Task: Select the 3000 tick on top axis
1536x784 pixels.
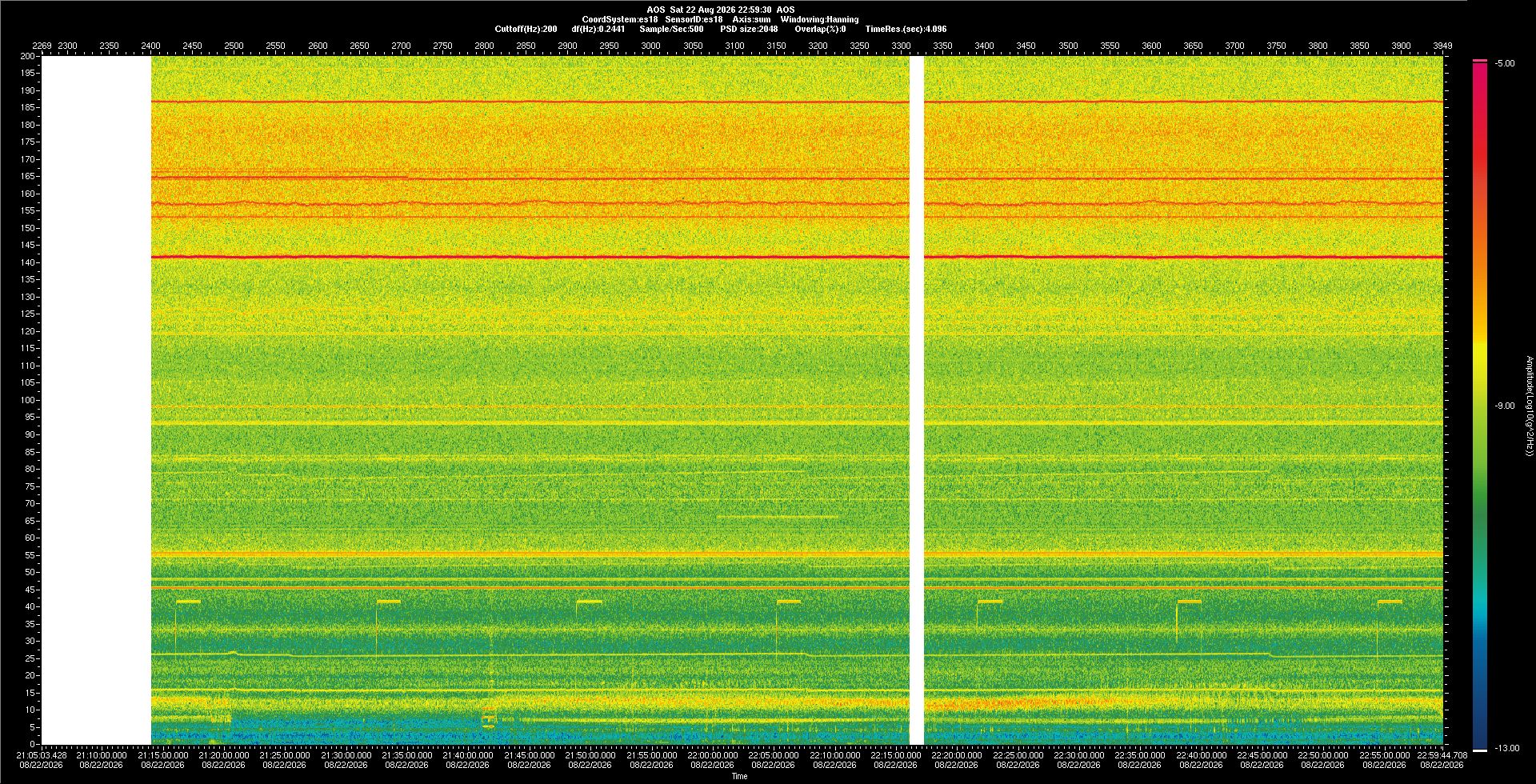Action: pyautogui.click(x=651, y=46)
